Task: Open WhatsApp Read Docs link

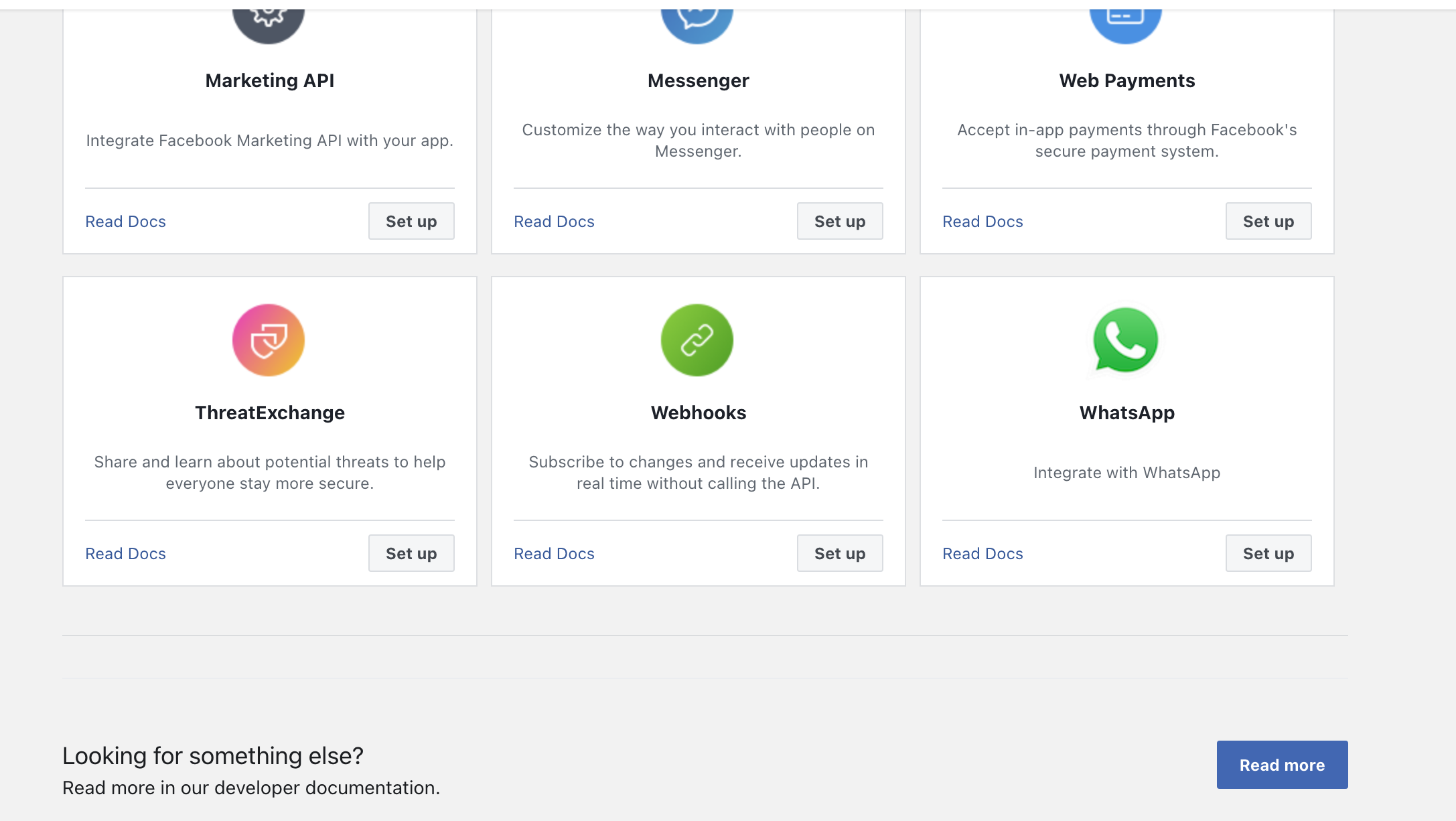Action: (983, 554)
